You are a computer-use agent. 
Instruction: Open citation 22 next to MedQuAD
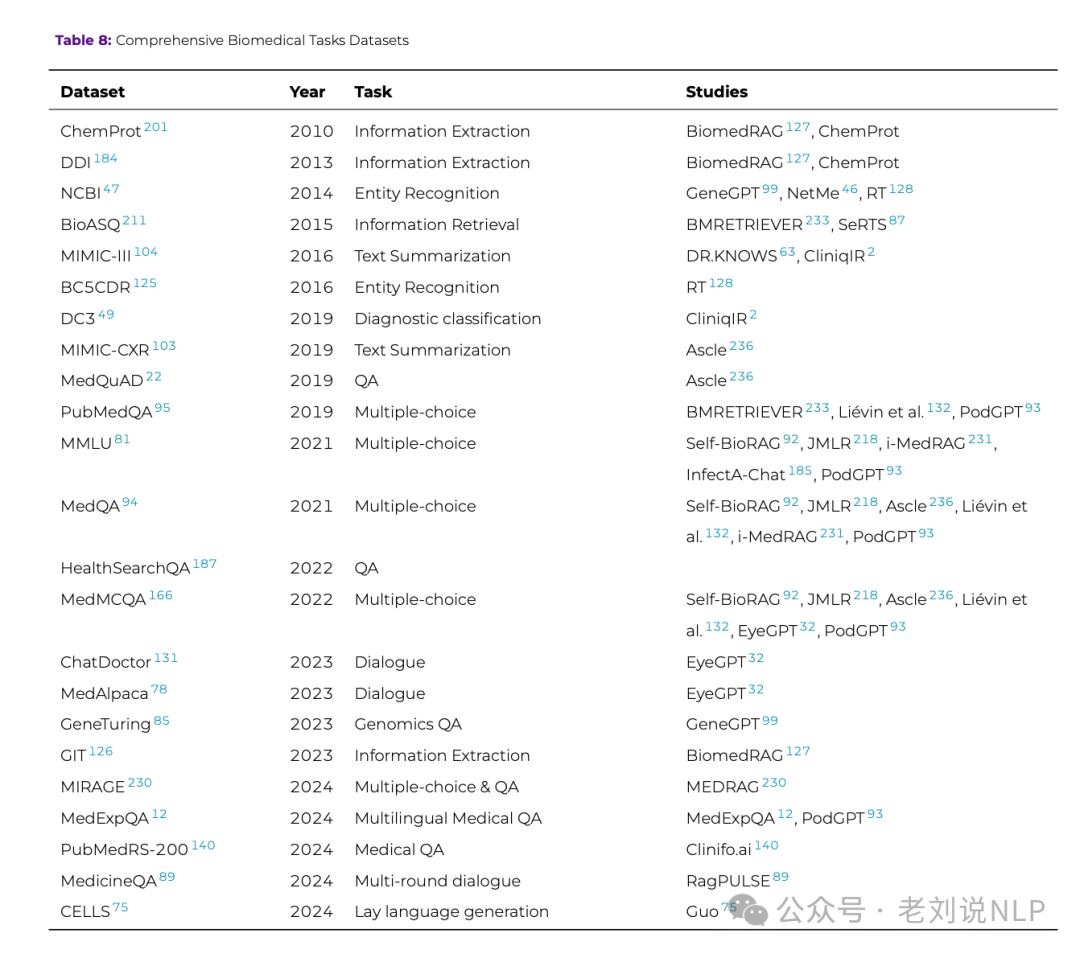click(x=154, y=376)
